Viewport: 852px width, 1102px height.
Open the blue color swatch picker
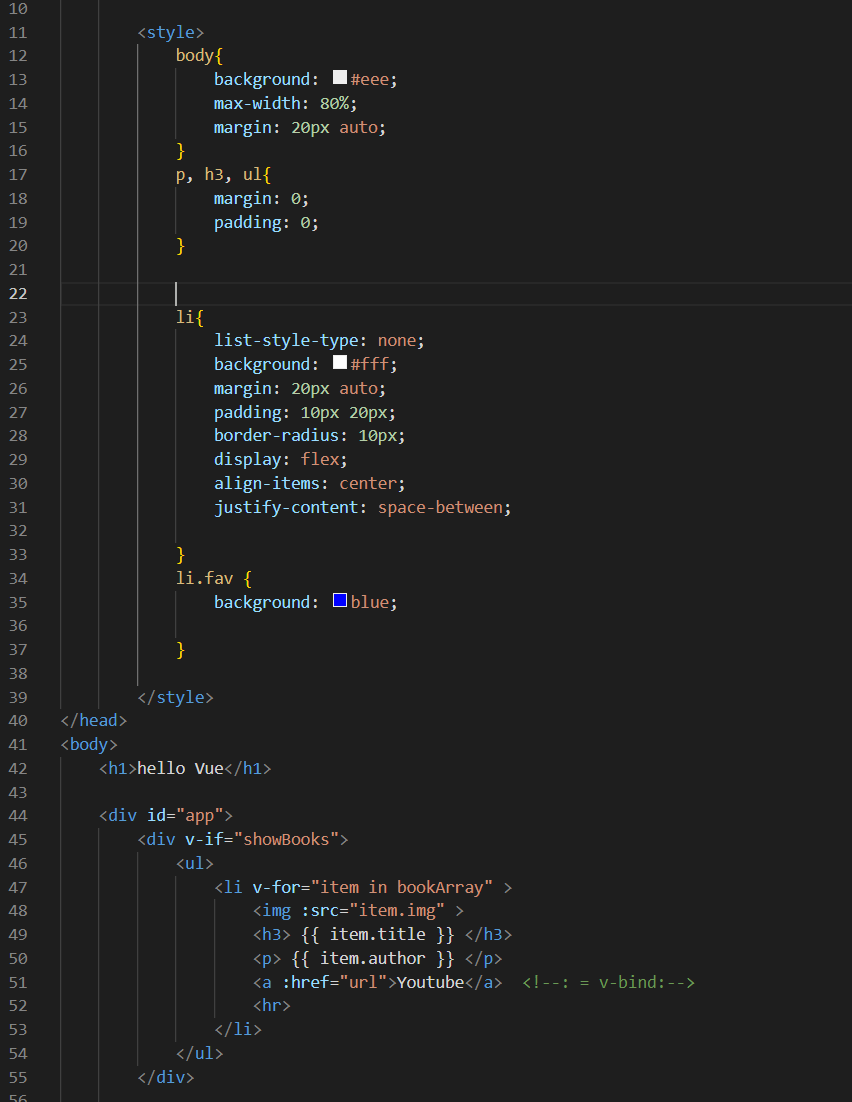(340, 600)
